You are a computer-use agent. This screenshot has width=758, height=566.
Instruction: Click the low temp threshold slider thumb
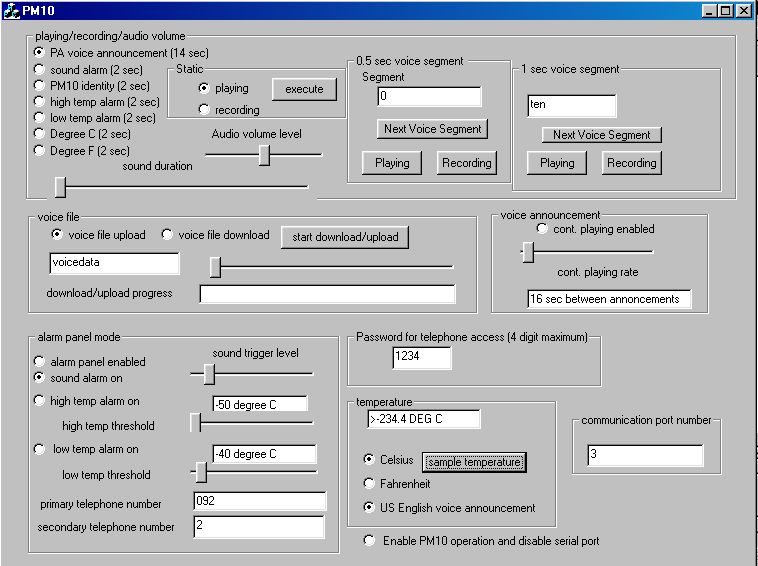[202, 472]
